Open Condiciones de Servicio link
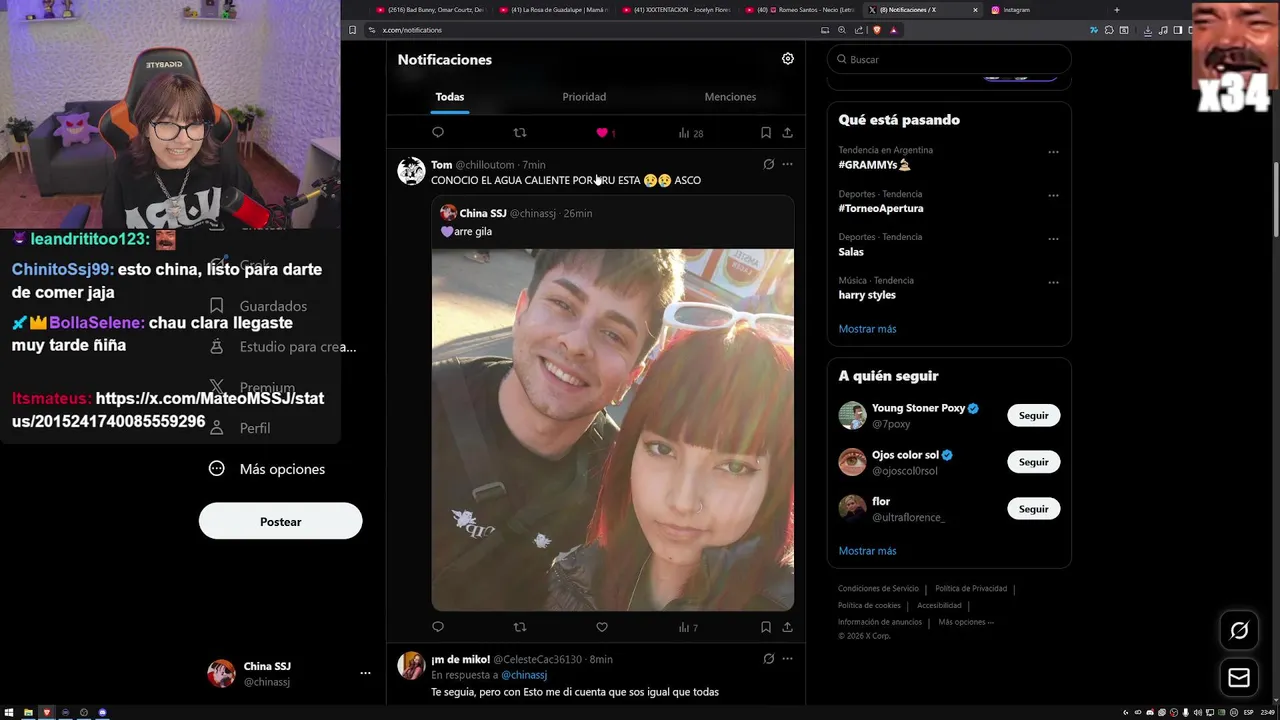 point(878,589)
